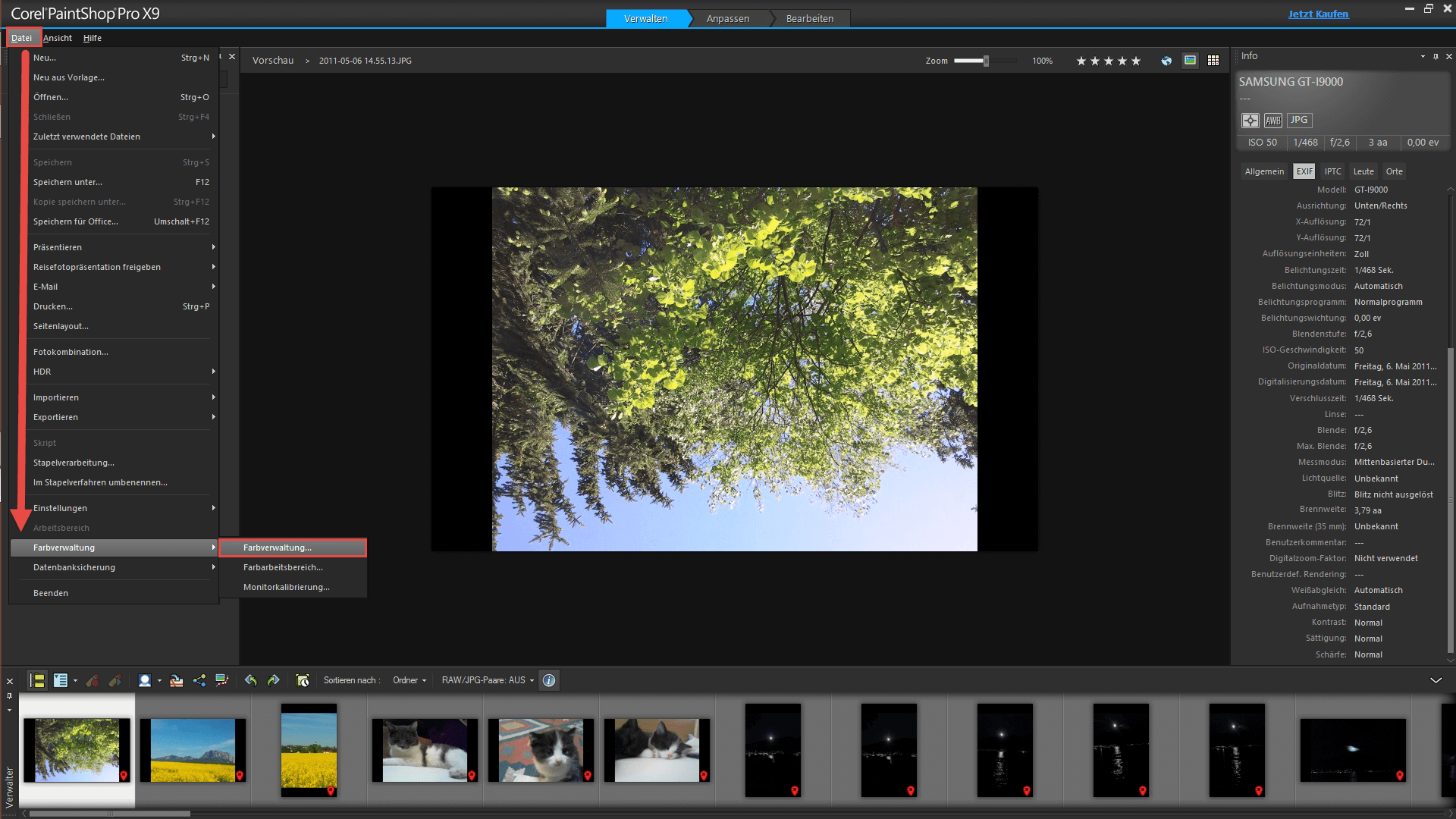
Task: Select Monitorkalibrierung... in the submenu
Action: [x=293, y=587]
